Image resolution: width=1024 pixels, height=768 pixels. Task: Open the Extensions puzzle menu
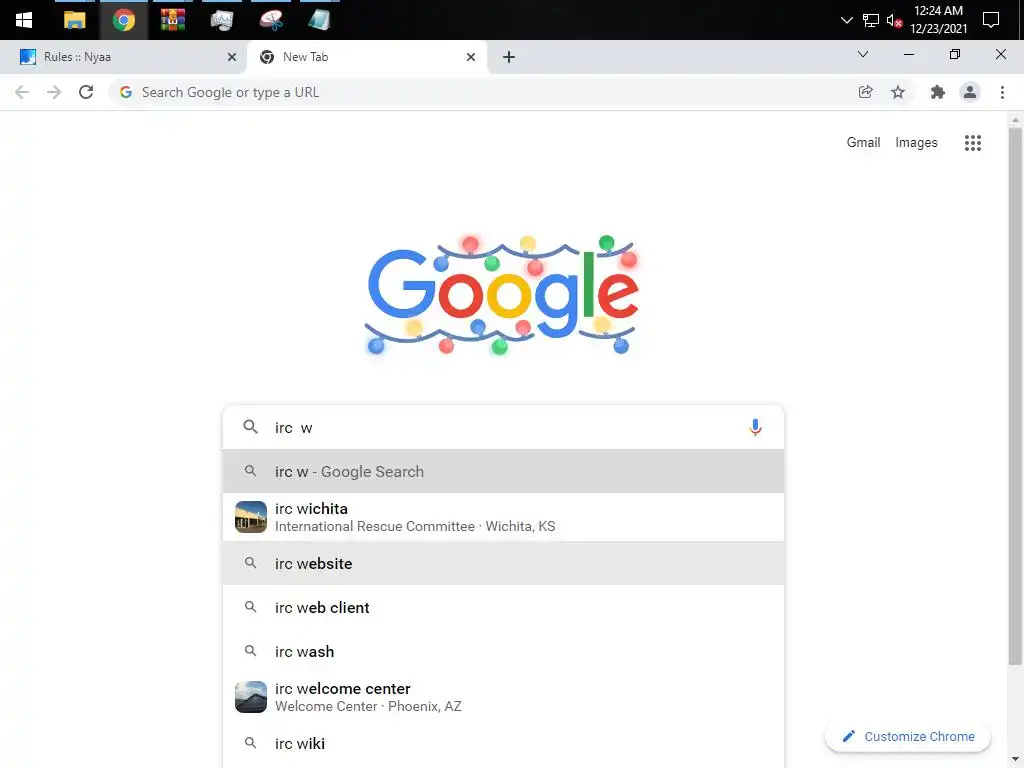(938, 92)
